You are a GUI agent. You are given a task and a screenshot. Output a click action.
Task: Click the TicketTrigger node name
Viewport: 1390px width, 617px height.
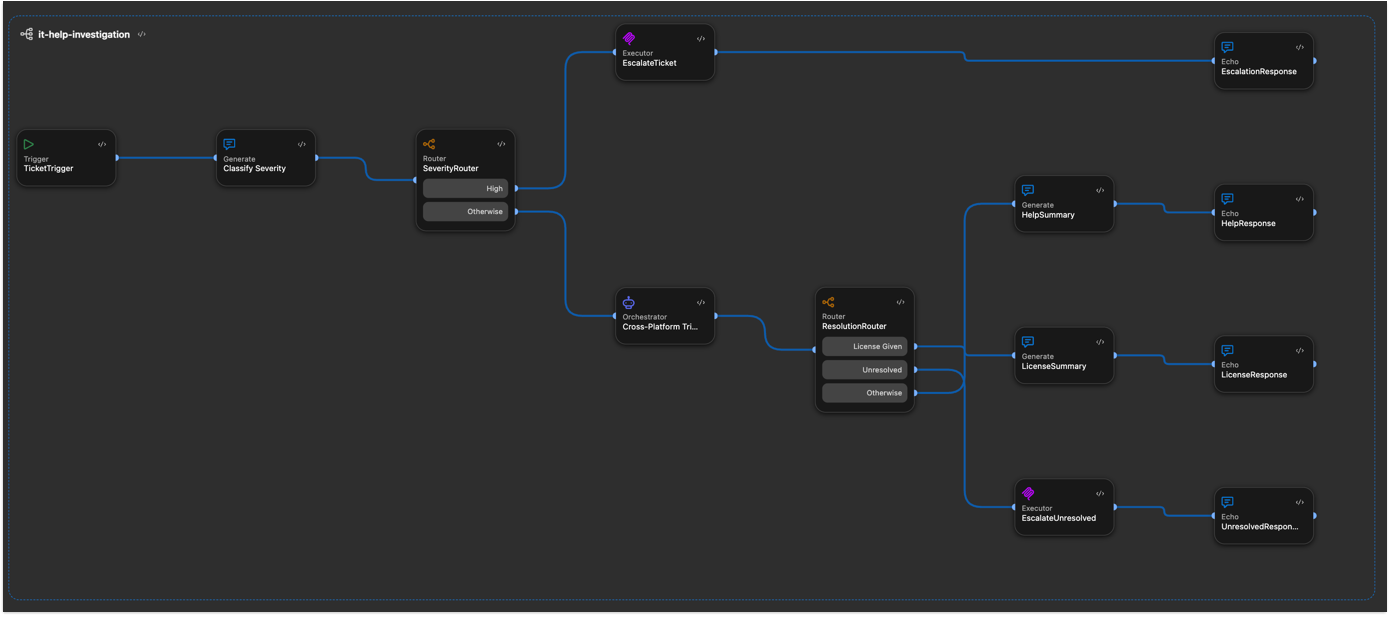coord(48,168)
